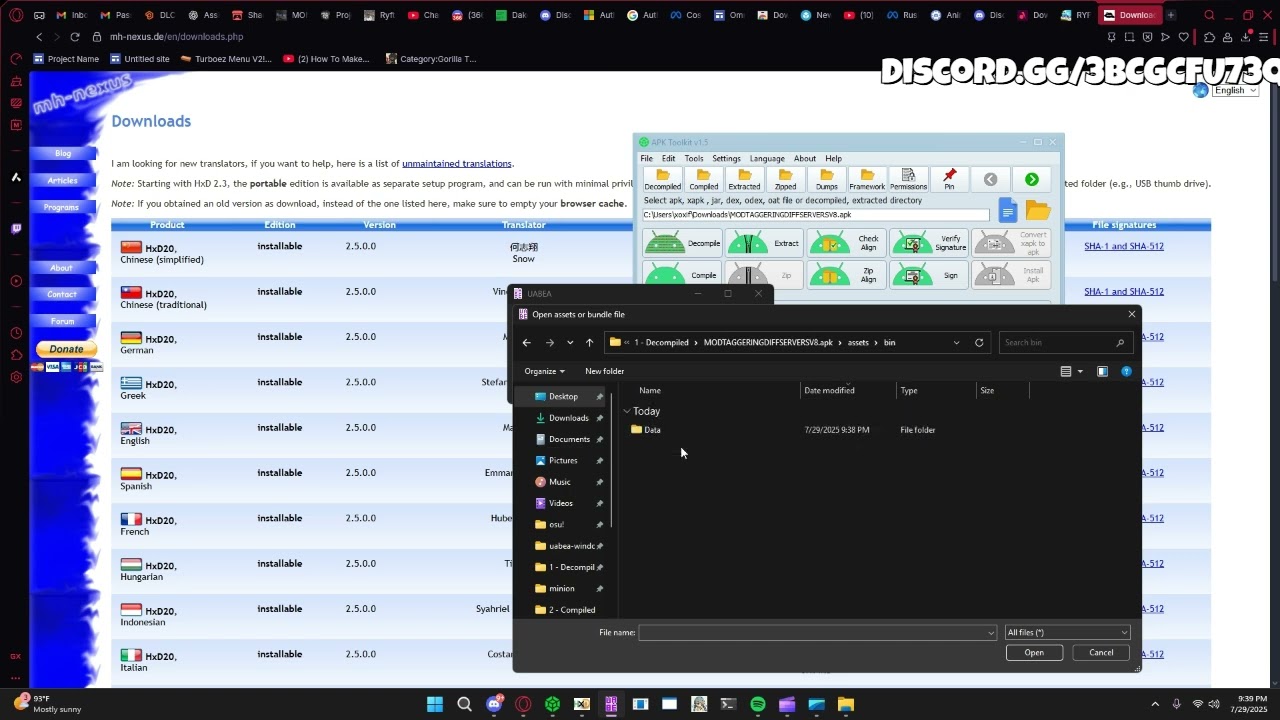Expand the address bar path history dropdown
The width and height of the screenshot is (1280, 720).
pyautogui.click(x=956, y=343)
